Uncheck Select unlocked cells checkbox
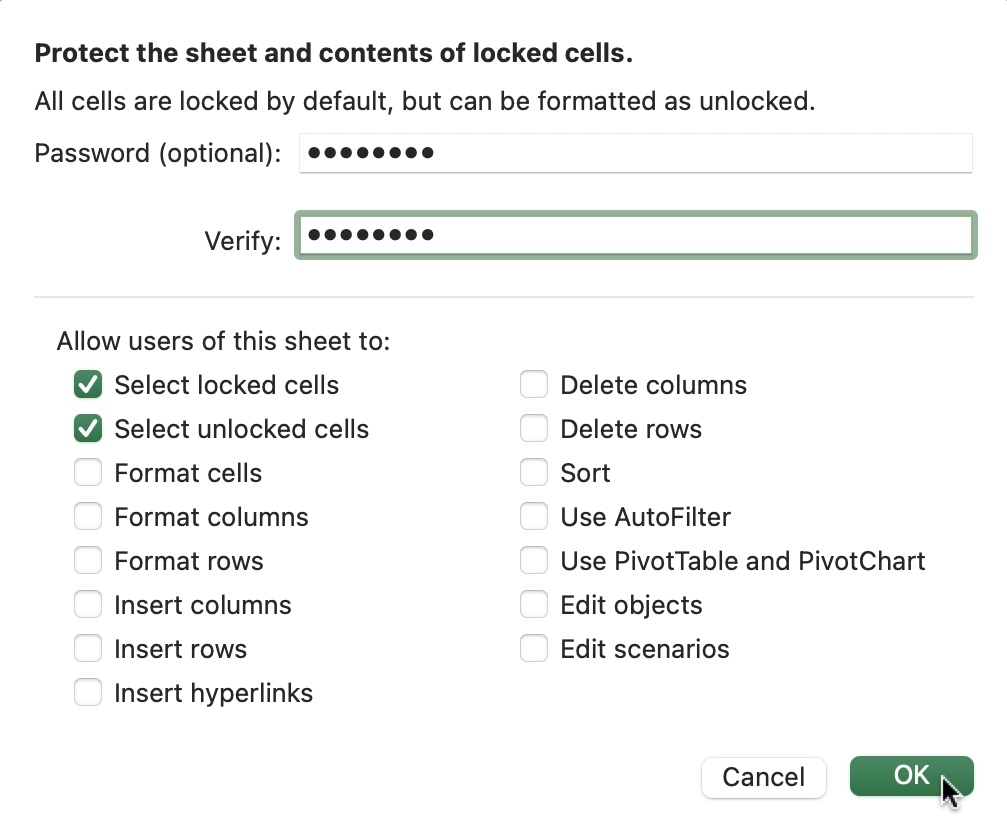 pos(88,429)
